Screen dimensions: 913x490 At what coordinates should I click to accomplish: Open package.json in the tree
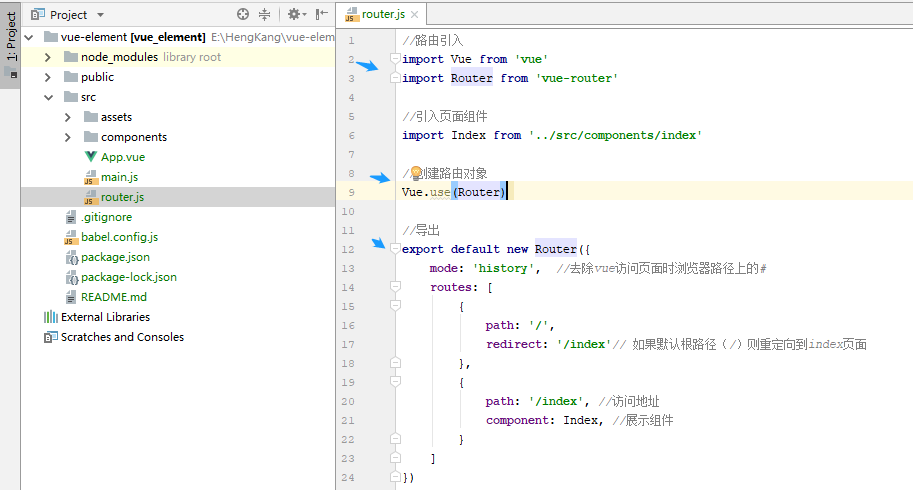pyautogui.click(x=115, y=257)
